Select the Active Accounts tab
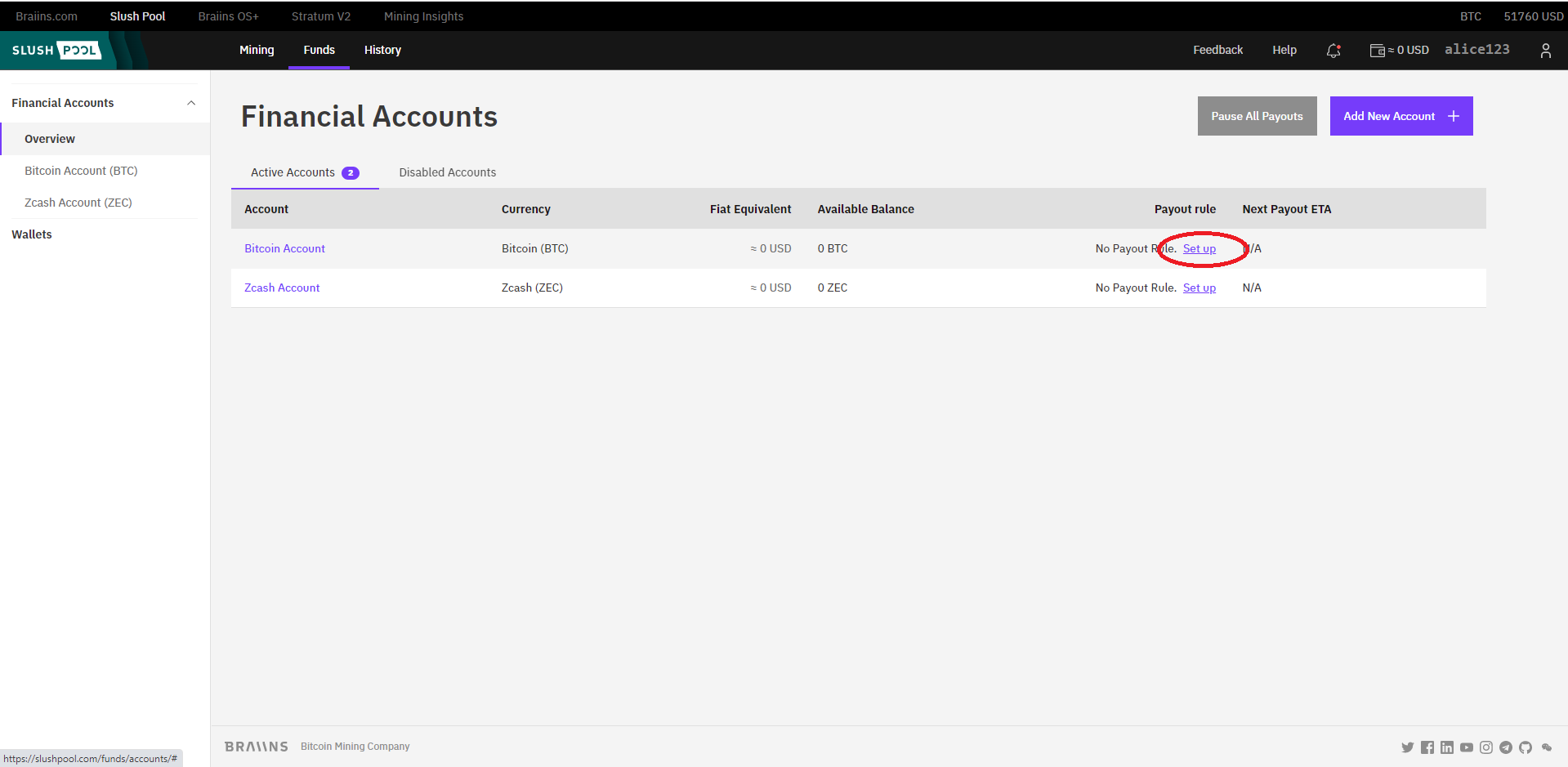Viewport: 1568px width, 767px height. 305,172
